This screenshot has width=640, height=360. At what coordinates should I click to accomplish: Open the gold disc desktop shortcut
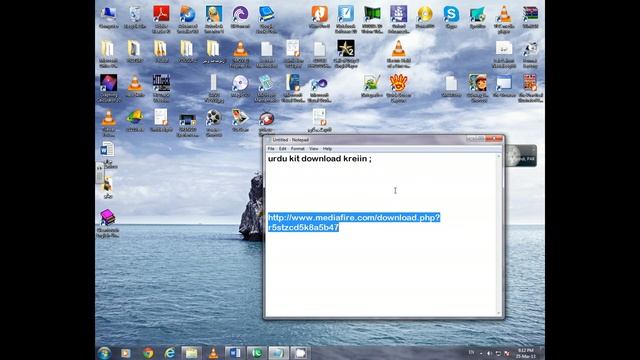coord(425,17)
